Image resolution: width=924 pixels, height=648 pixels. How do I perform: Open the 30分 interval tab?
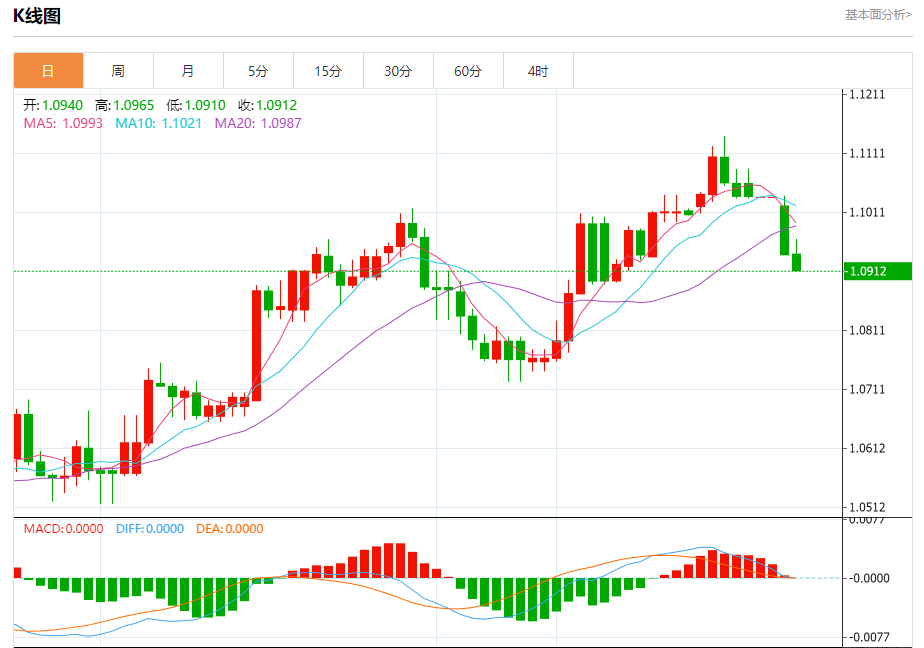tap(399, 71)
